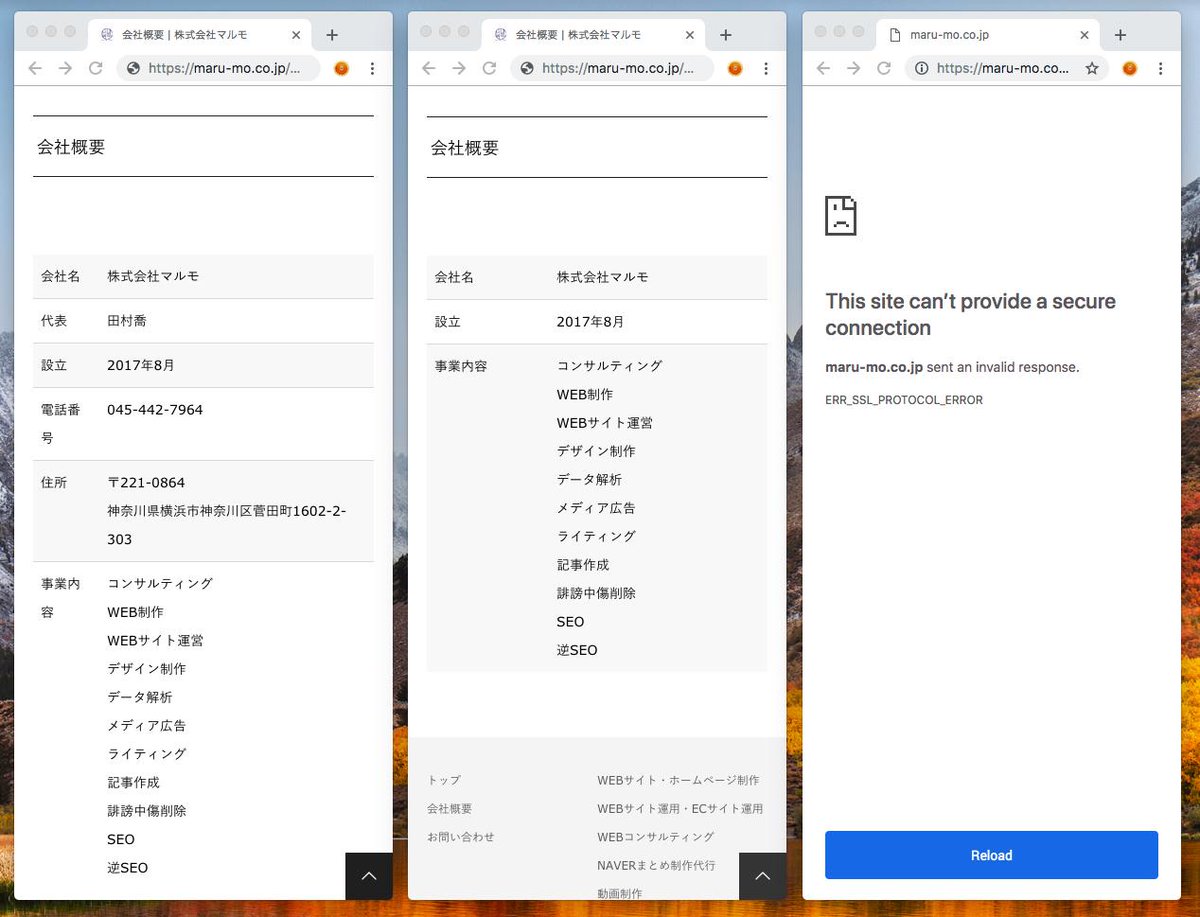Image resolution: width=1200 pixels, height=917 pixels.
Task: Click postal code 〒221-0864
Action: [x=146, y=482]
